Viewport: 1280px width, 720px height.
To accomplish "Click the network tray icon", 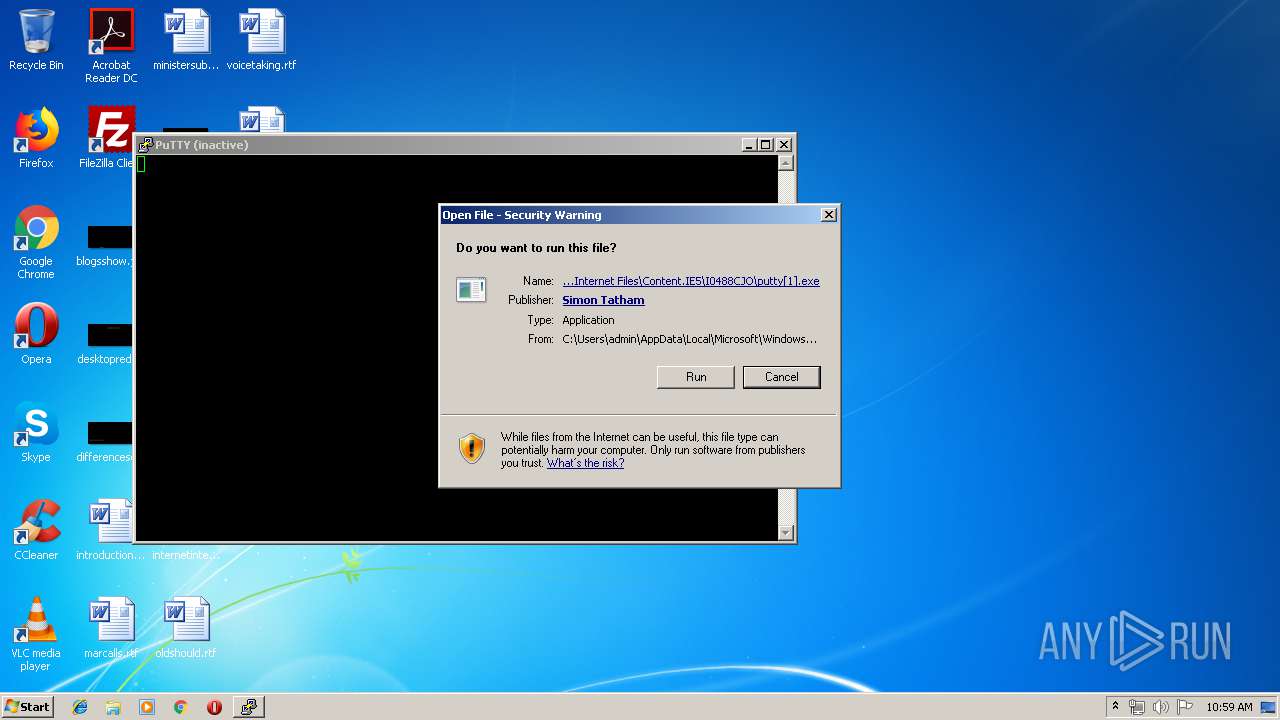I will 1137,707.
